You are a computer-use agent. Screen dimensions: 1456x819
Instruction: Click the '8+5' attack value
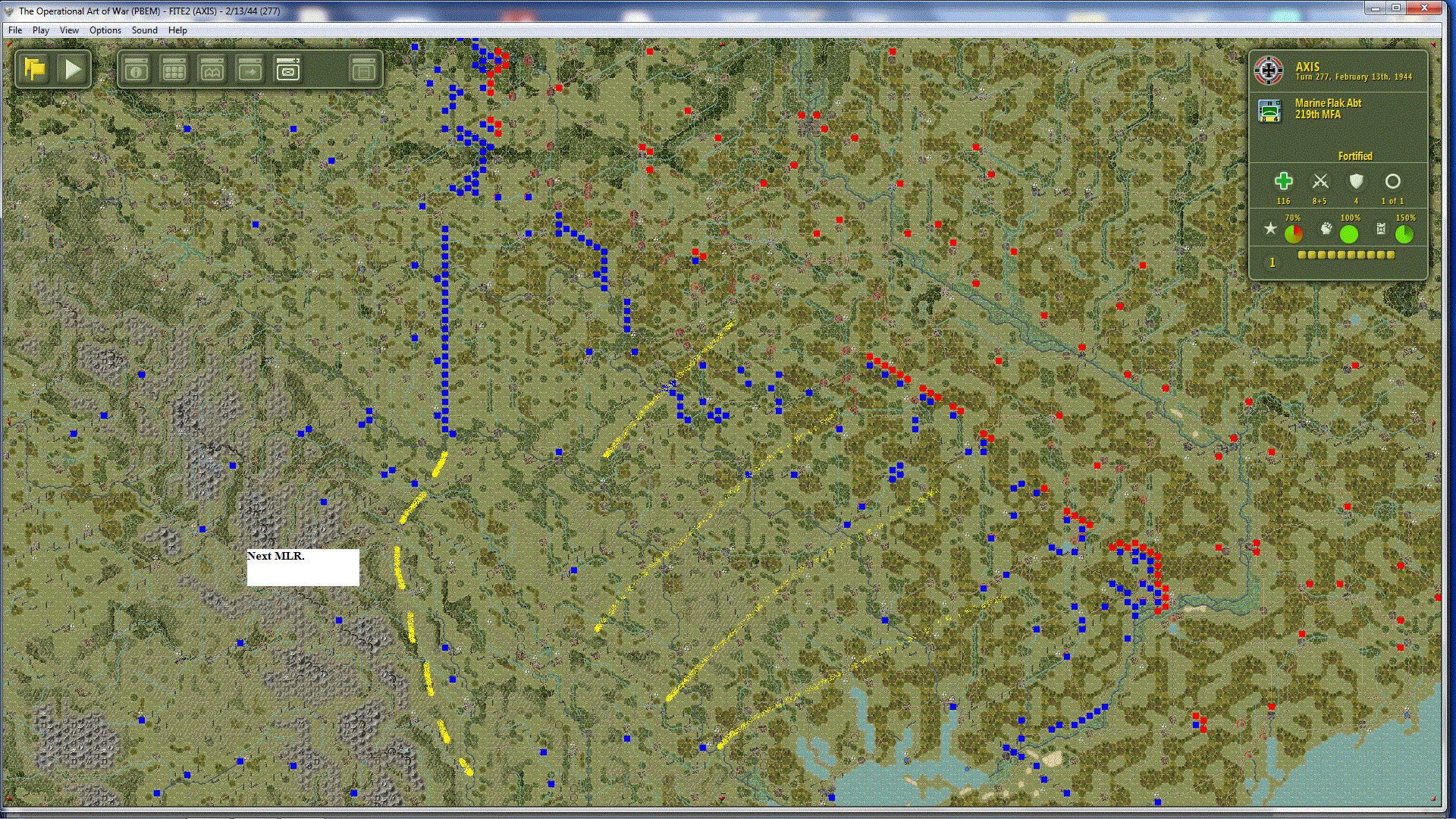[x=1320, y=202]
